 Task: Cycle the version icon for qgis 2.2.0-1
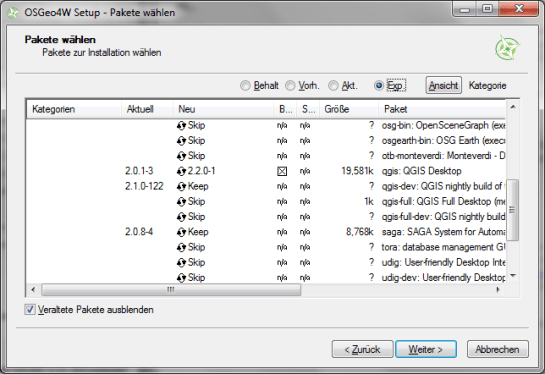(181, 171)
